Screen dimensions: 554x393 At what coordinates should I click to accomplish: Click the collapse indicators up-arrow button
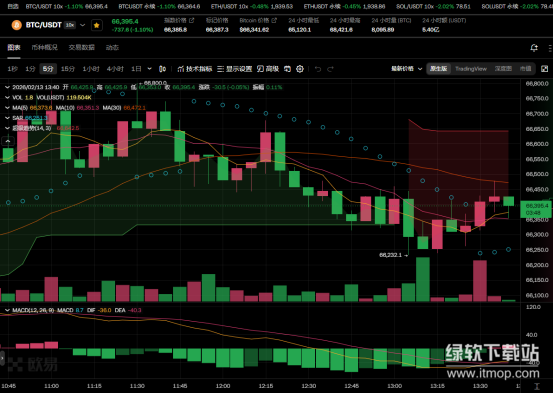point(8,141)
